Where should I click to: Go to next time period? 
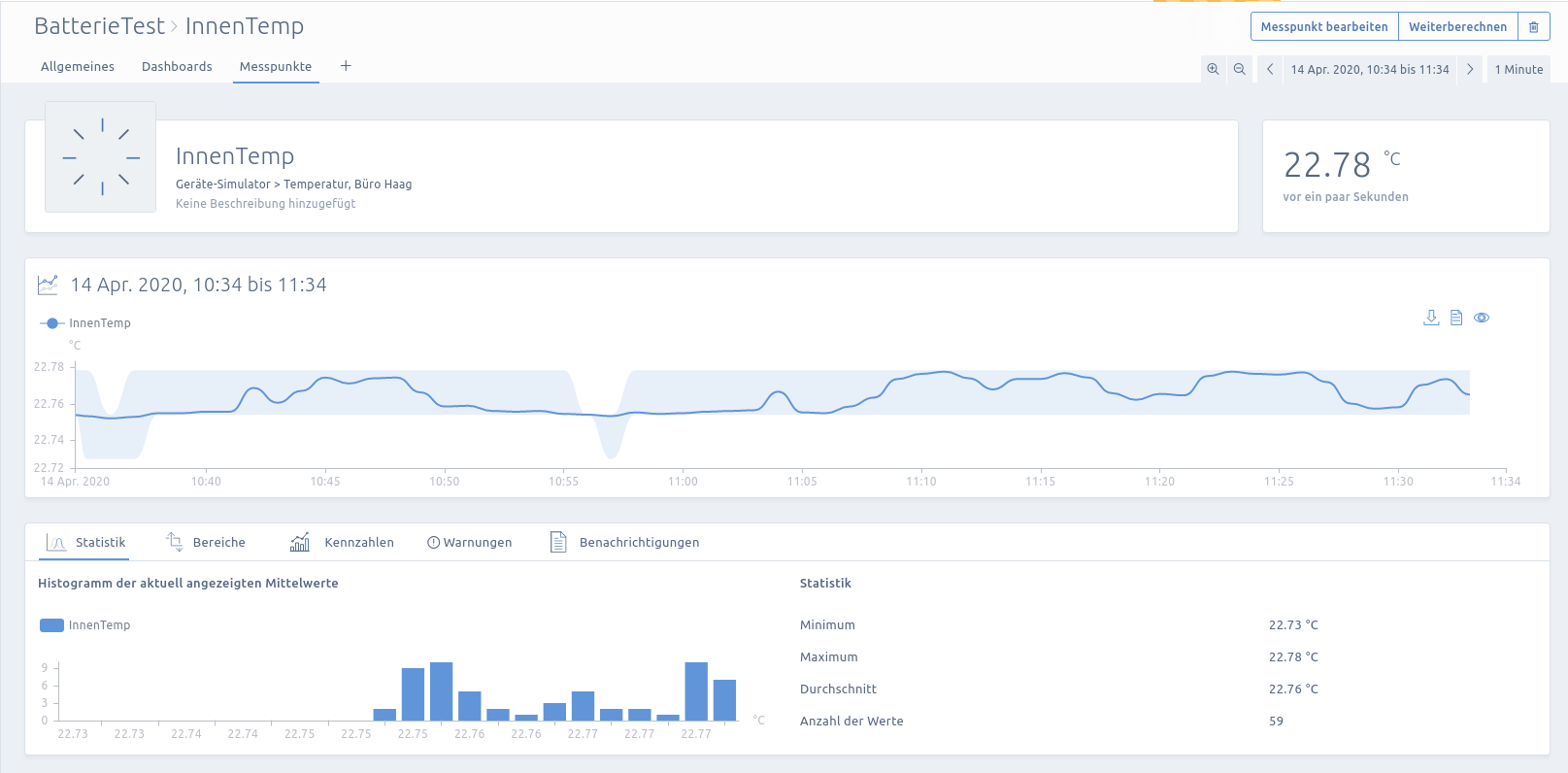(x=1470, y=69)
